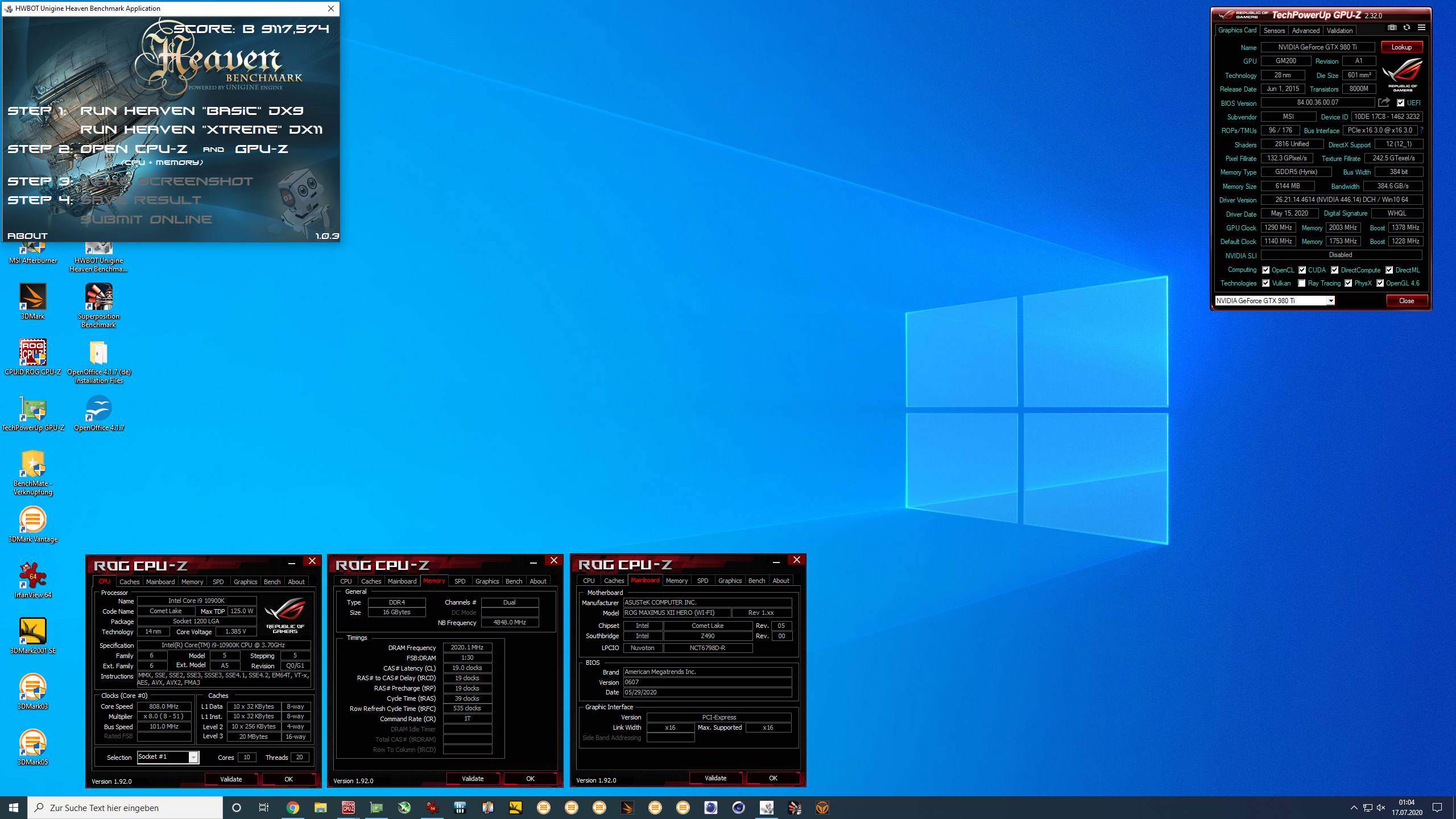Toggle OpenGL 4.6 checkbox

1380,283
